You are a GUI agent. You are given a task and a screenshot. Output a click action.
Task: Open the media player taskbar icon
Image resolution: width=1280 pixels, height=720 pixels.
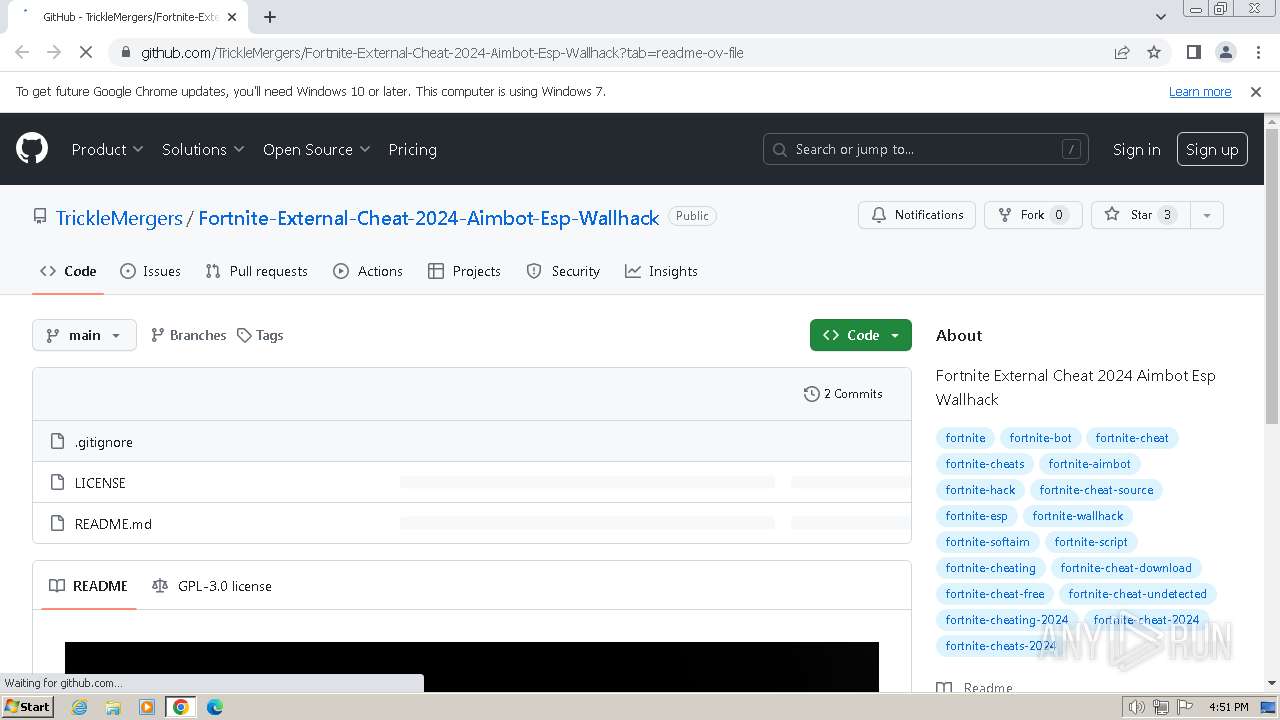point(147,707)
